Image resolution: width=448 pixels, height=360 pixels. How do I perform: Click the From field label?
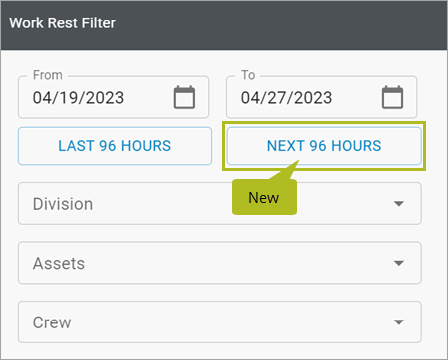click(x=48, y=75)
